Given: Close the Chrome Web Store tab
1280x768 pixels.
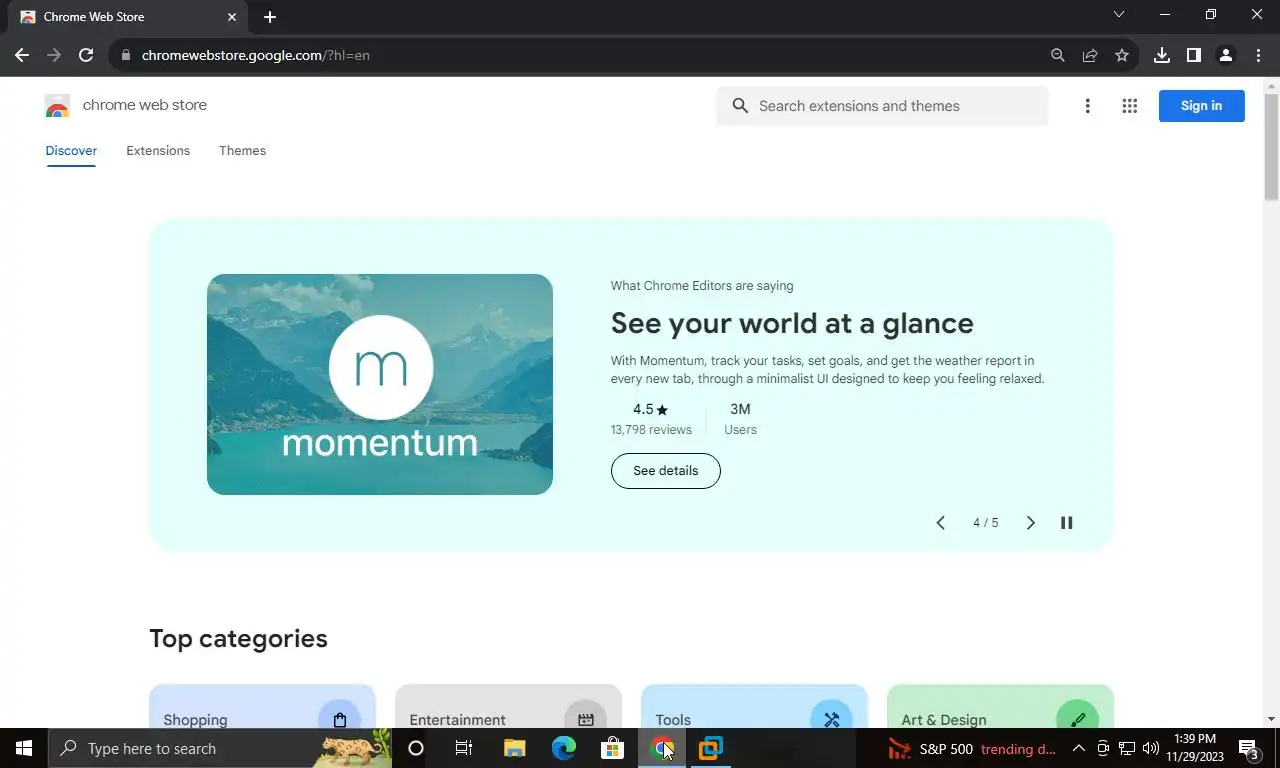Looking at the screenshot, I should pos(232,17).
